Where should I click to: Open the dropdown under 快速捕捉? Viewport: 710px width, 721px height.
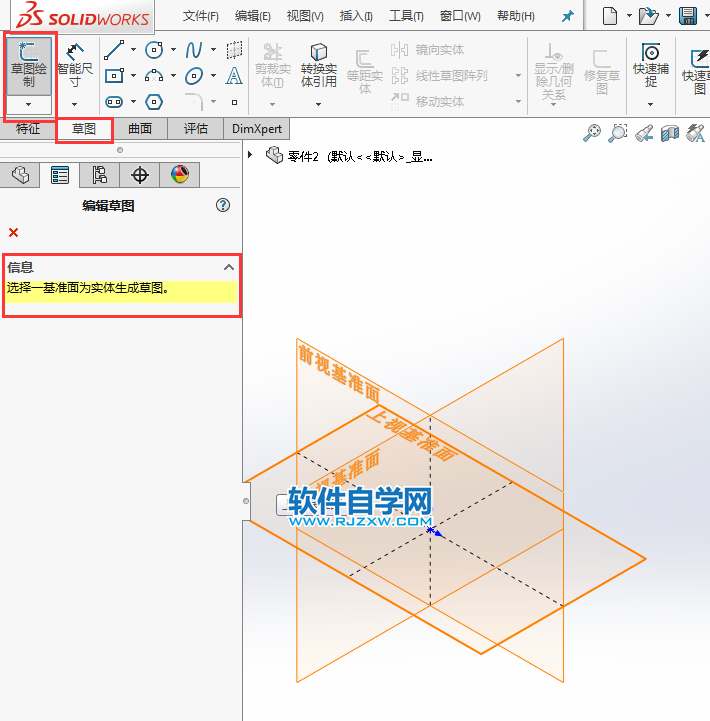tap(651, 104)
